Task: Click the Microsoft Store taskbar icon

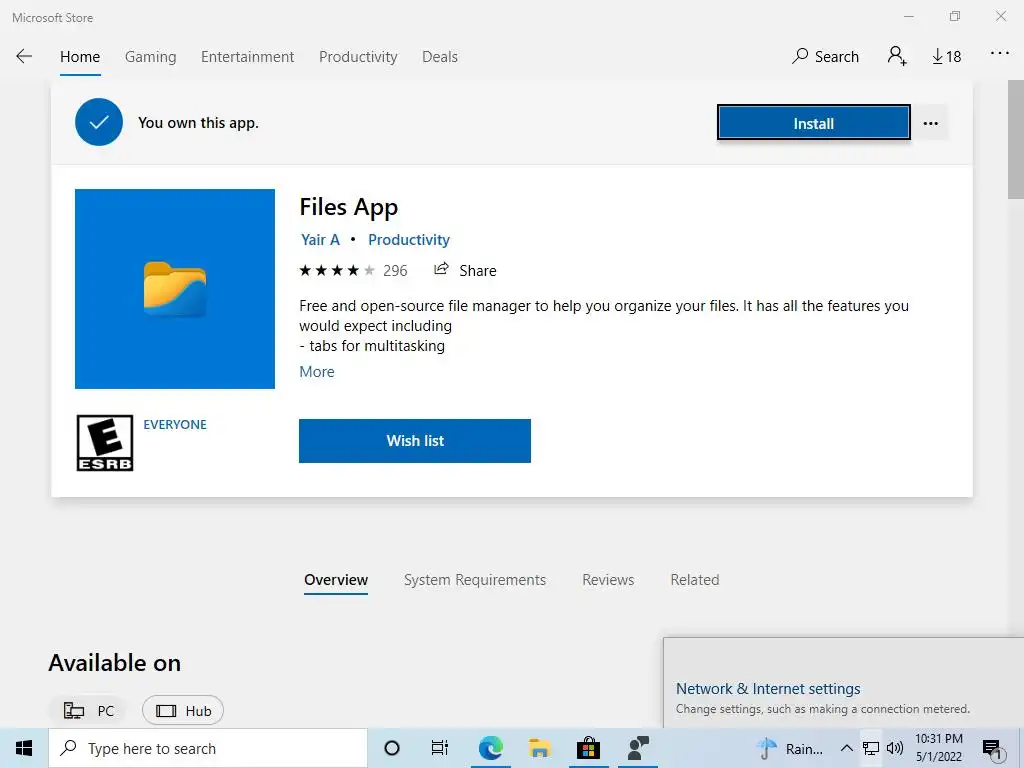Action: click(588, 748)
